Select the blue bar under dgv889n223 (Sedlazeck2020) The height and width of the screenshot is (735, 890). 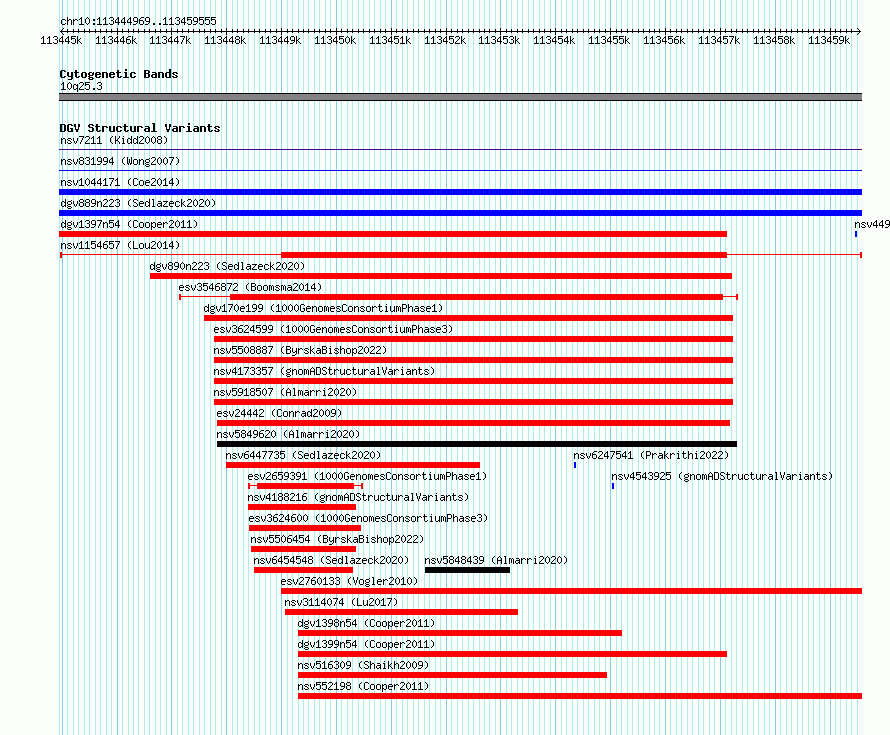pyautogui.click(x=460, y=213)
